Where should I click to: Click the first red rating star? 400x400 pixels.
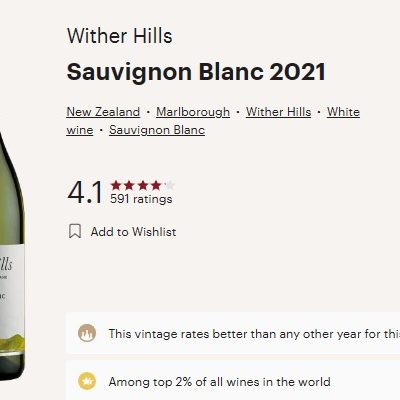tap(116, 185)
